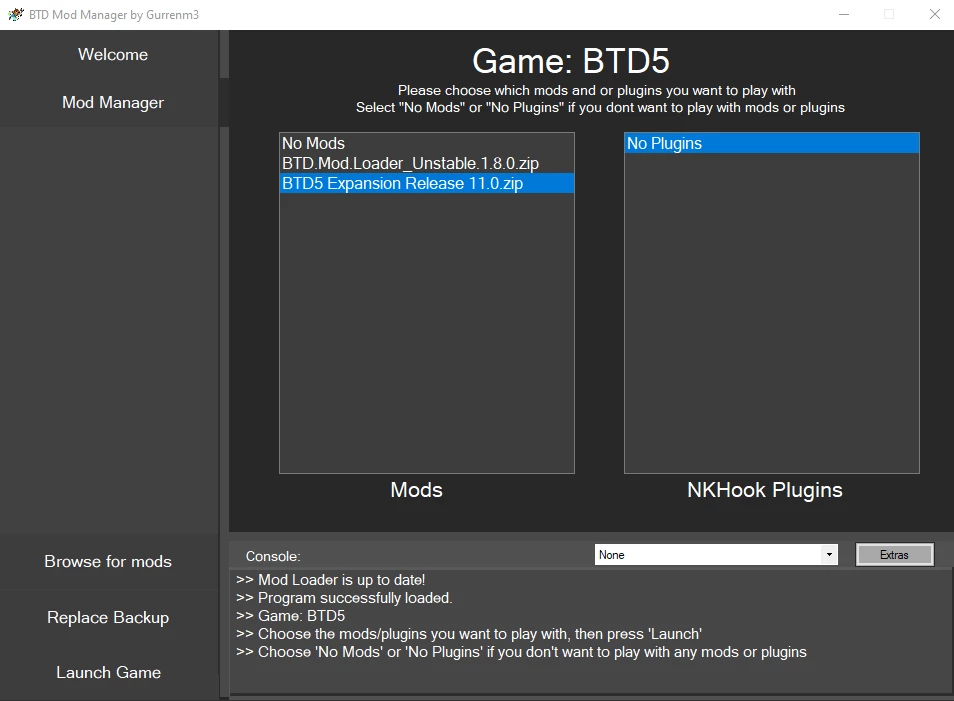Select No Mods in the Mods list

coord(427,143)
